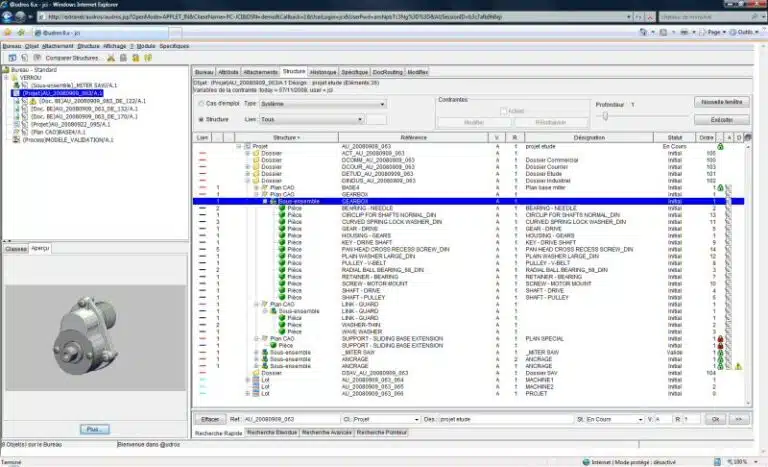Toggle the Activer checkbox under Contraintes

coord(506,111)
